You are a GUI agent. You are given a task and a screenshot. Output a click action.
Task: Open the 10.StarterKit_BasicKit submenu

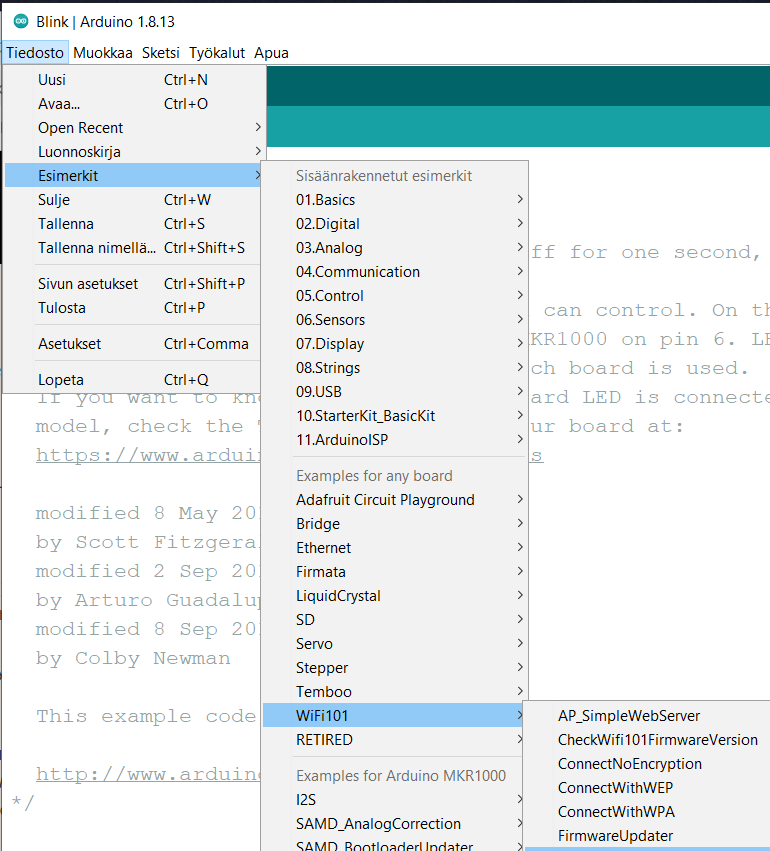coord(394,415)
